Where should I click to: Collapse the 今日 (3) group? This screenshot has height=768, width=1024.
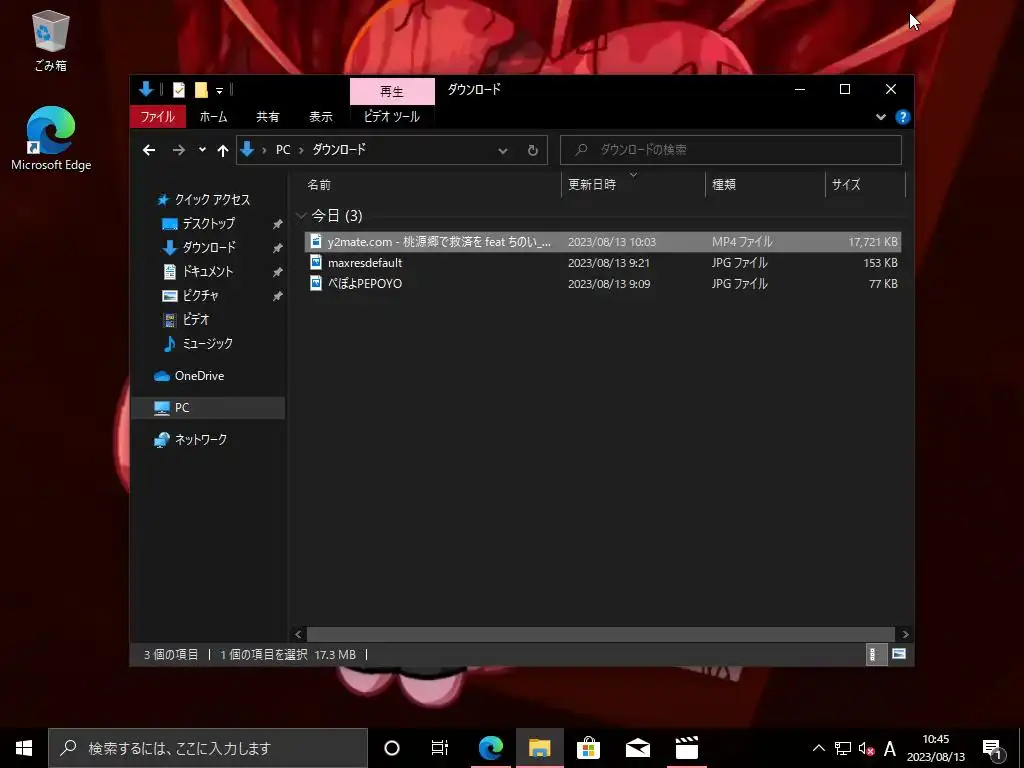coord(301,216)
